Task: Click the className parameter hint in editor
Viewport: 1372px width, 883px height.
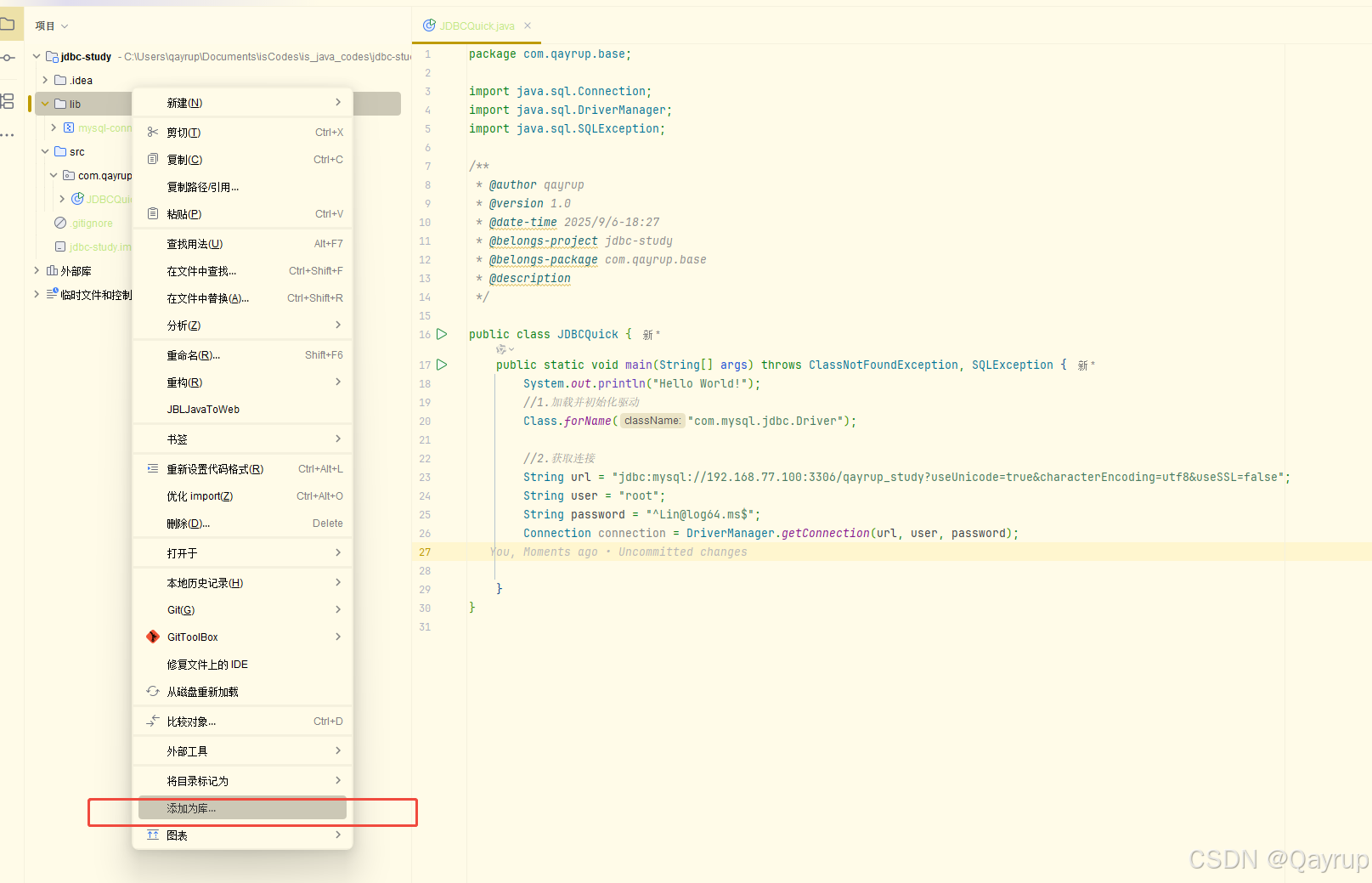Action: (652, 421)
